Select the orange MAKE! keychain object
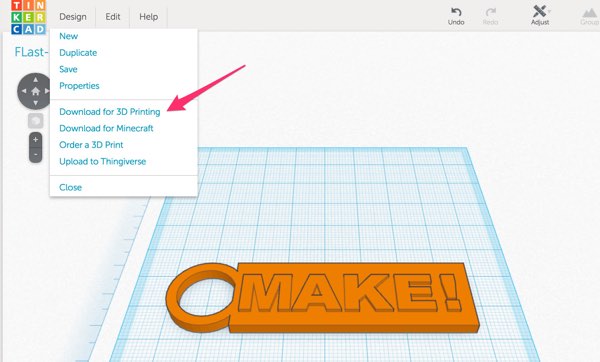 point(323,298)
